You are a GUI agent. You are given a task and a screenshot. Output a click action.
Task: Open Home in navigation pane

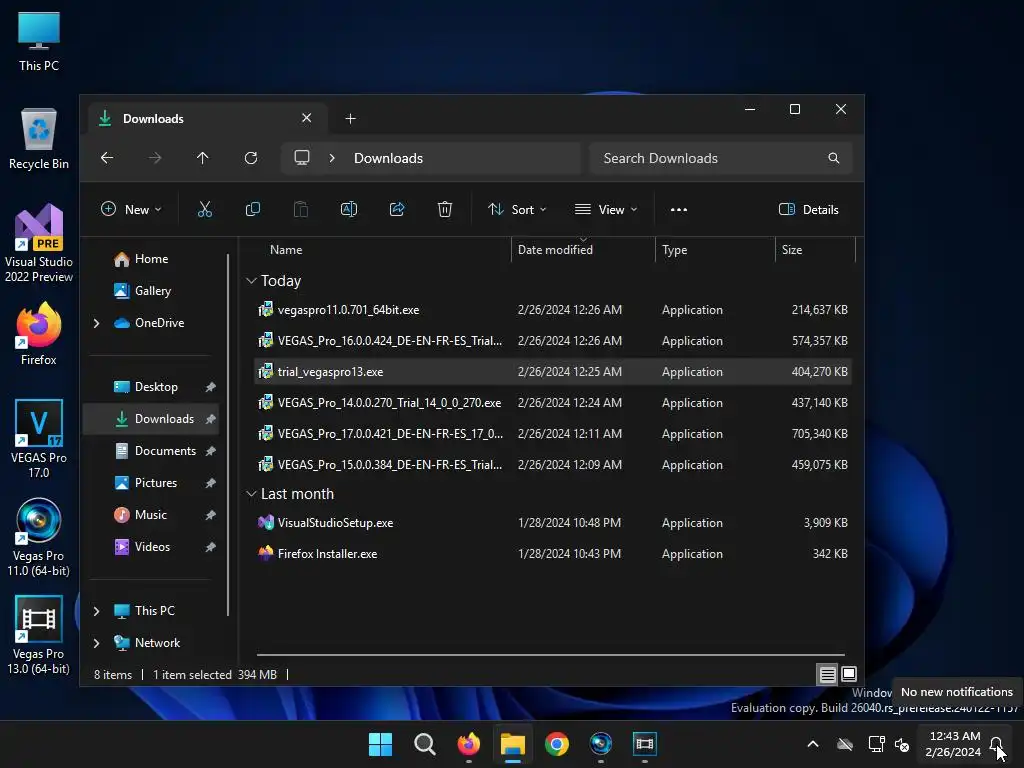(152, 259)
